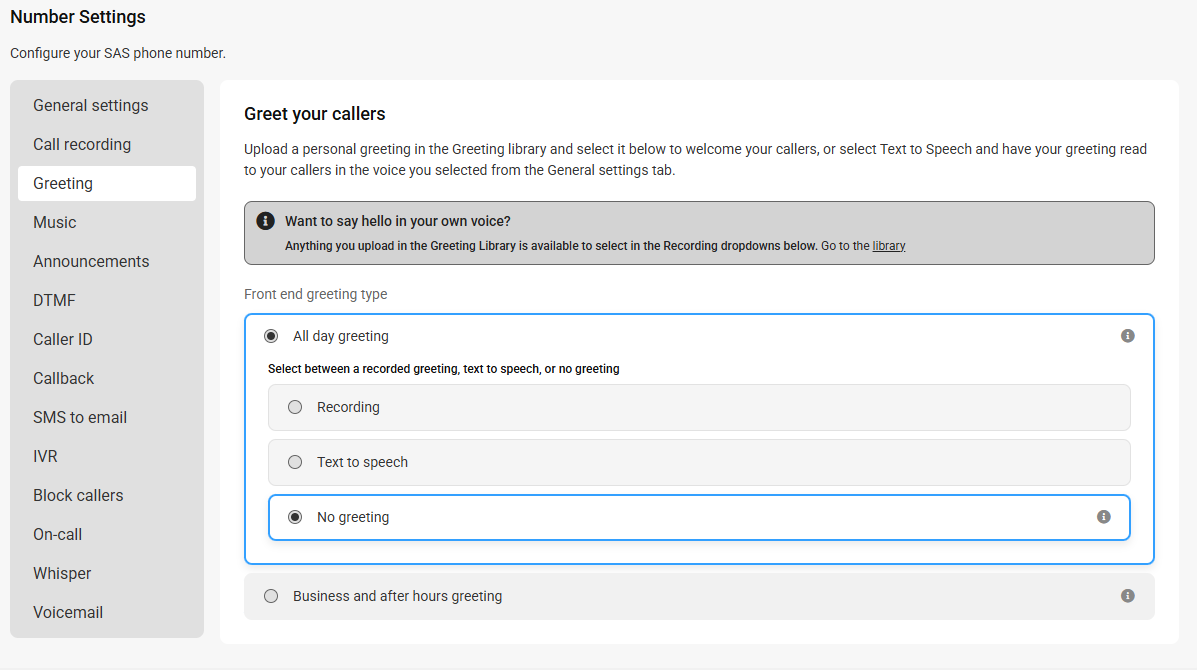Click 'Configure your SAS phone number.' text

pyautogui.click(x=118, y=53)
